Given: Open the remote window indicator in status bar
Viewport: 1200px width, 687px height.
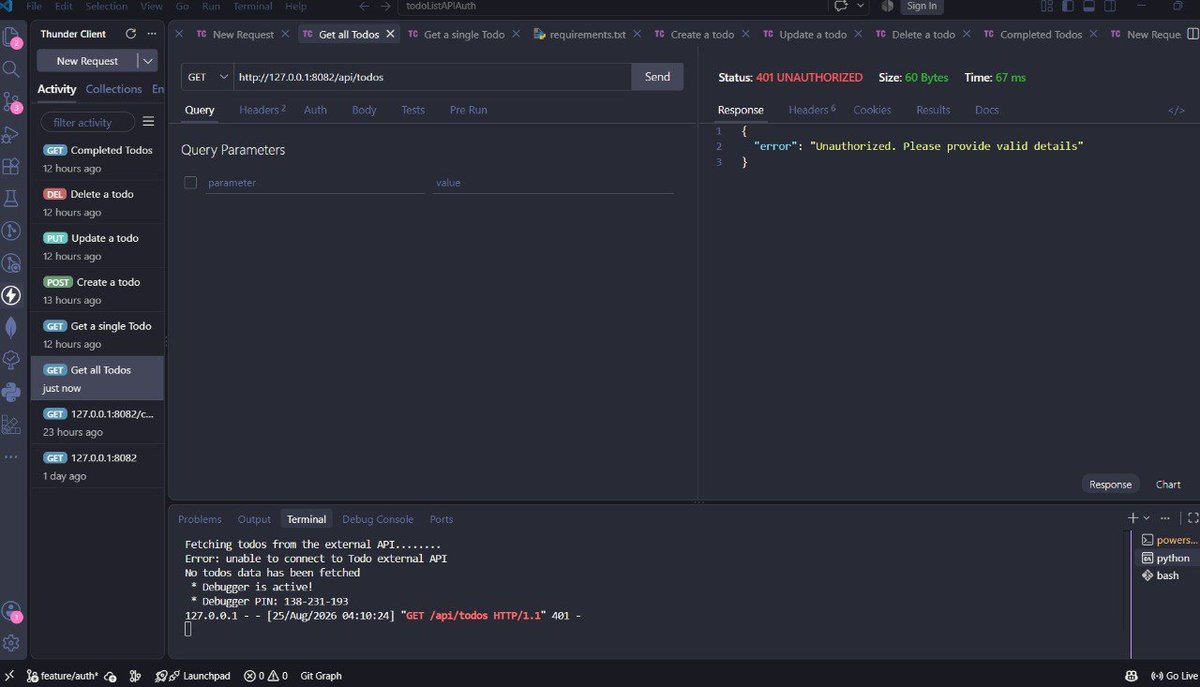Looking at the screenshot, I should 8,676.
